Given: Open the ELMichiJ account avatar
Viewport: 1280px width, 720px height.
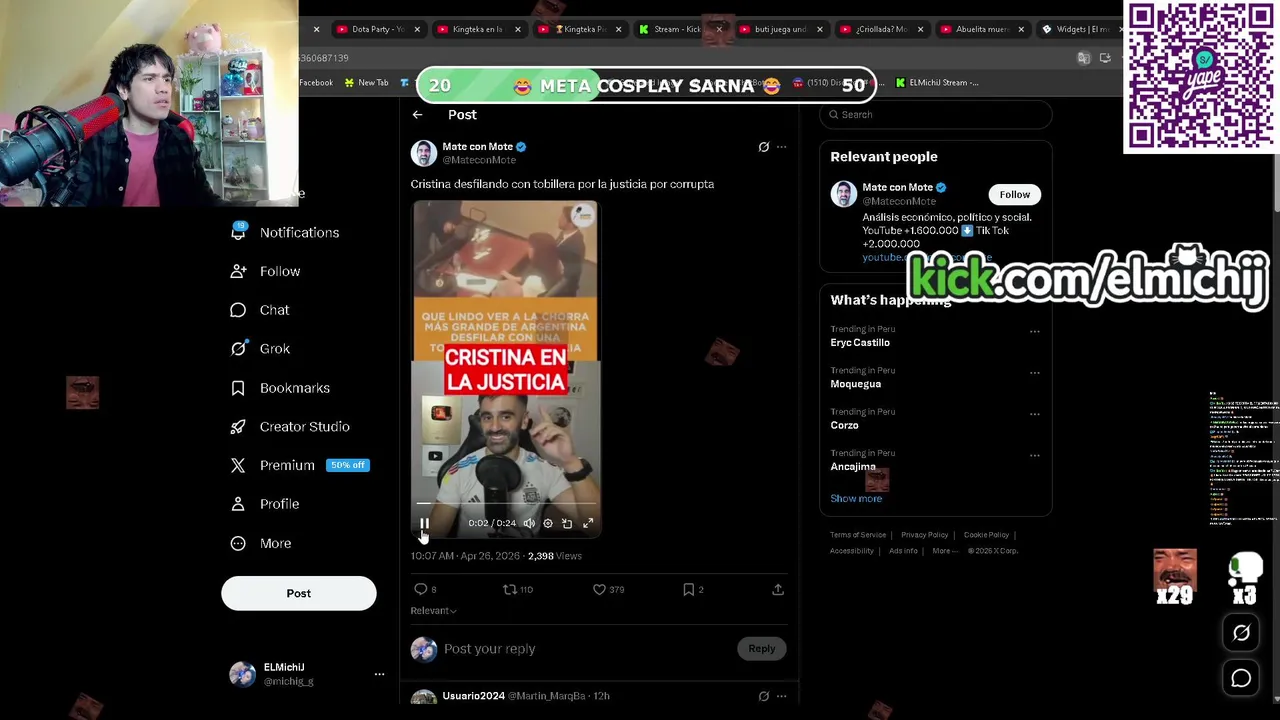Looking at the screenshot, I should coord(242,674).
